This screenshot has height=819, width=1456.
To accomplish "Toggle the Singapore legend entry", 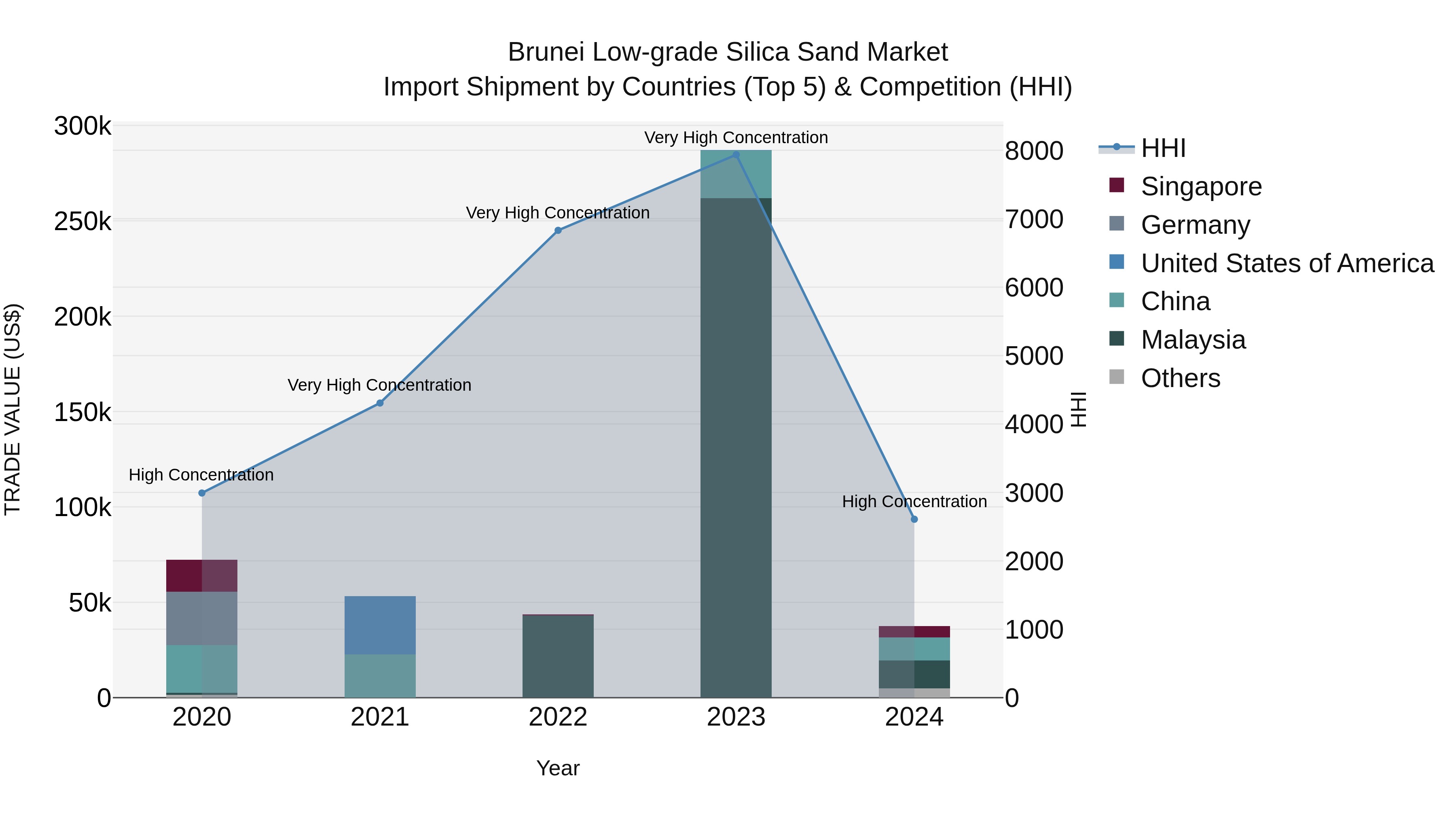I will point(1185,186).
